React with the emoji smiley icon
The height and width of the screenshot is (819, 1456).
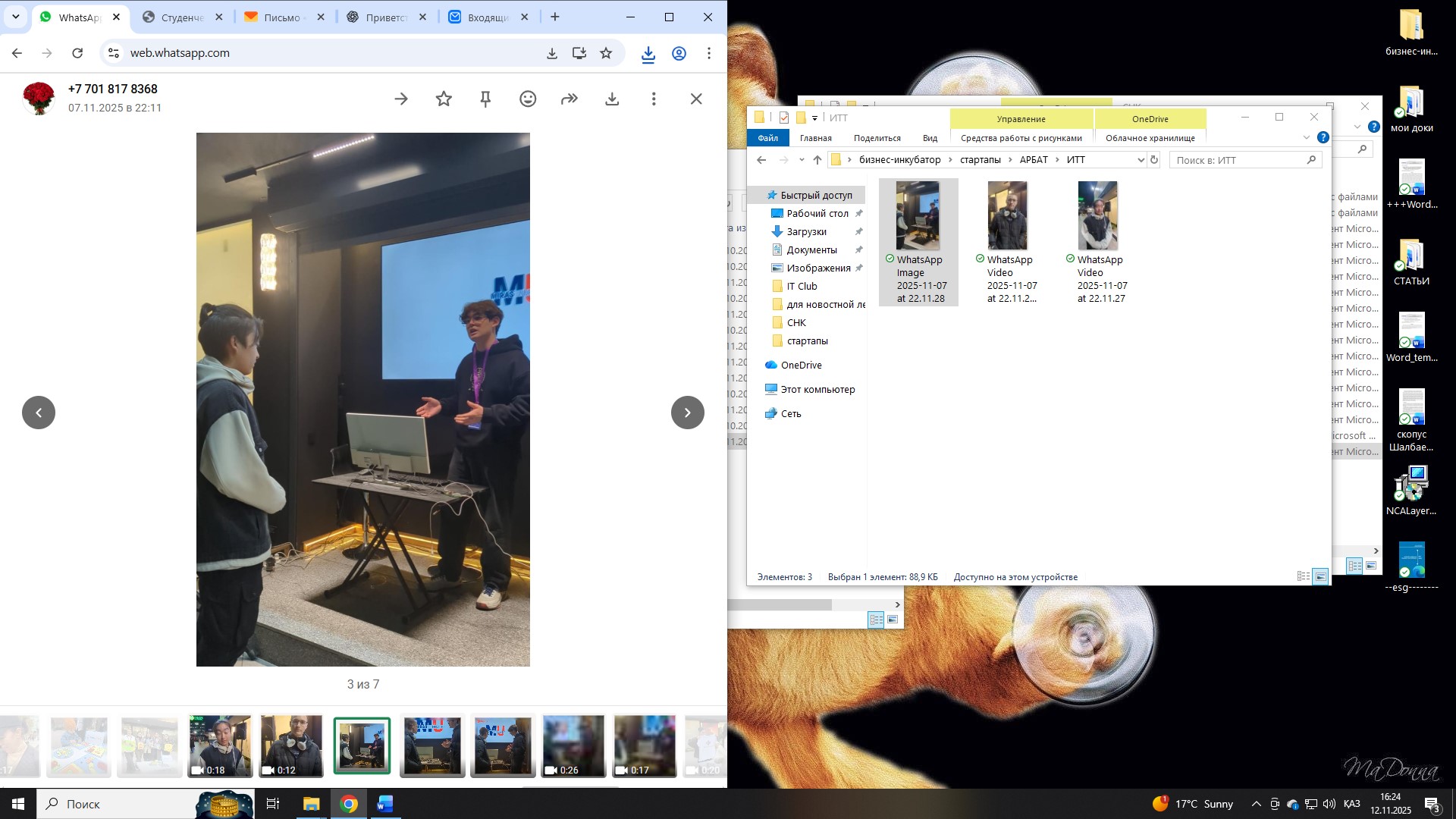pyautogui.click(x=528, y=99)
